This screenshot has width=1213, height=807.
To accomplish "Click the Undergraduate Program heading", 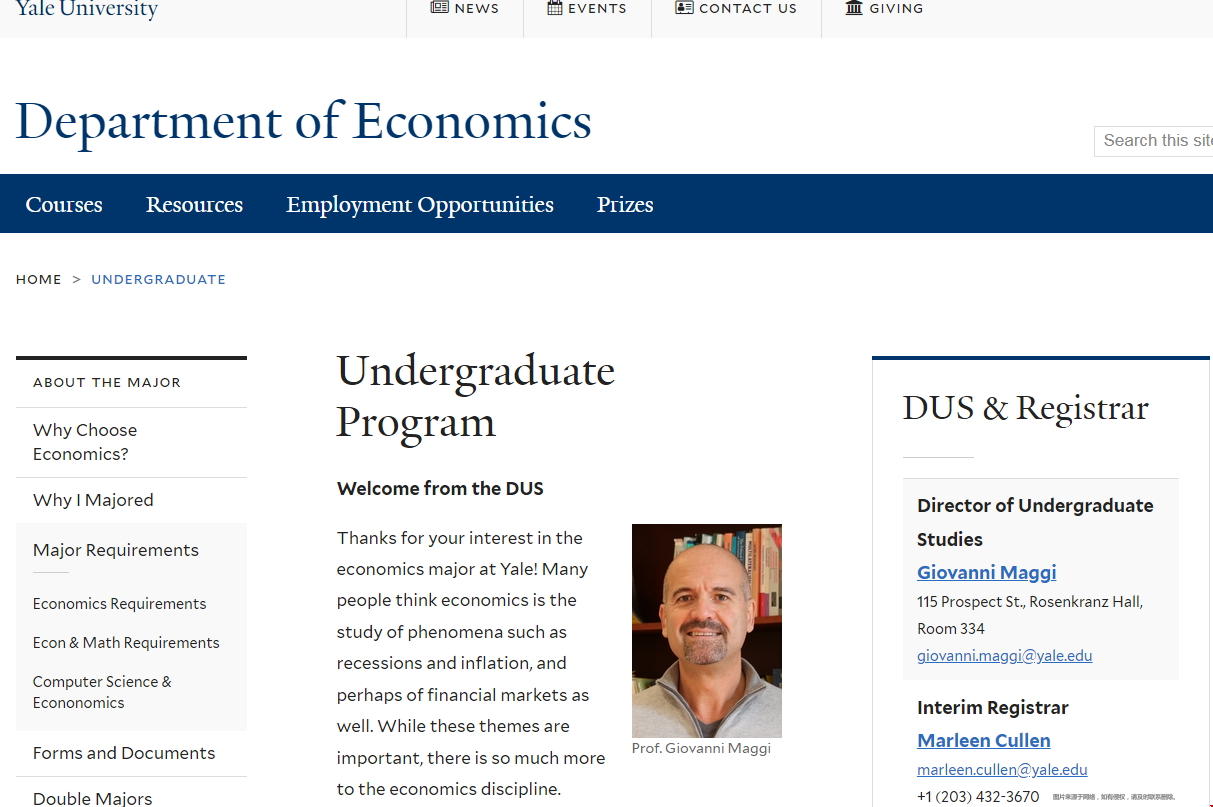I will (476, 396).
